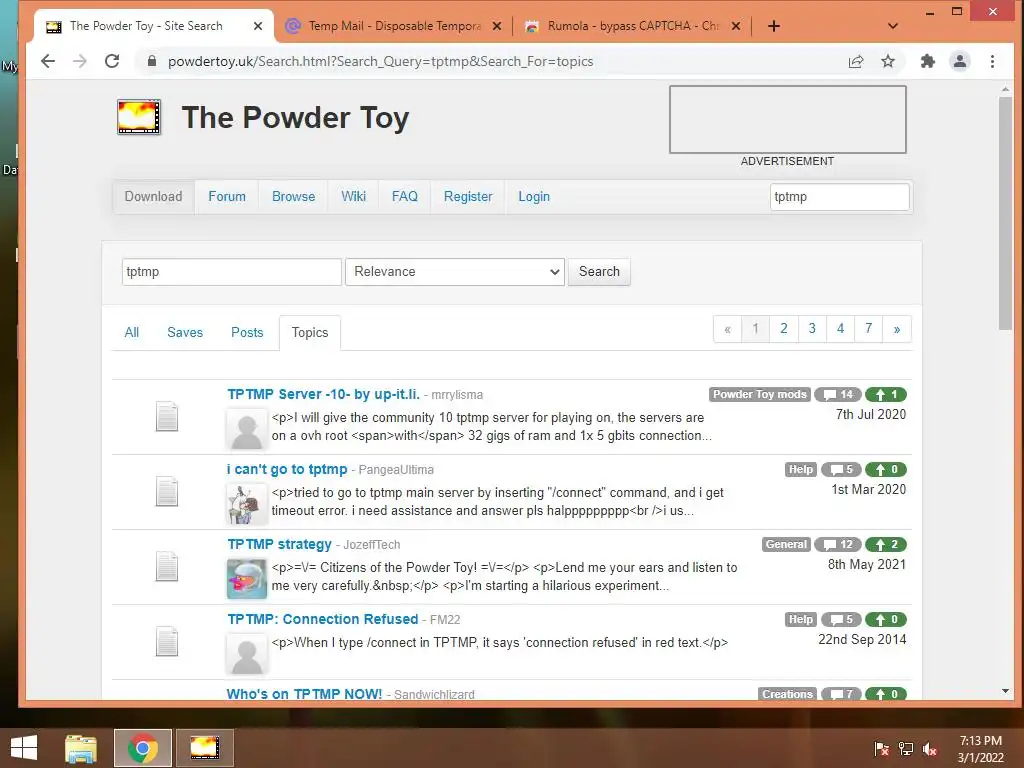The height and width of the screenshot is (768, 1024).
Task: Click document icon beside Connection Refused topic
Action: 167,642
